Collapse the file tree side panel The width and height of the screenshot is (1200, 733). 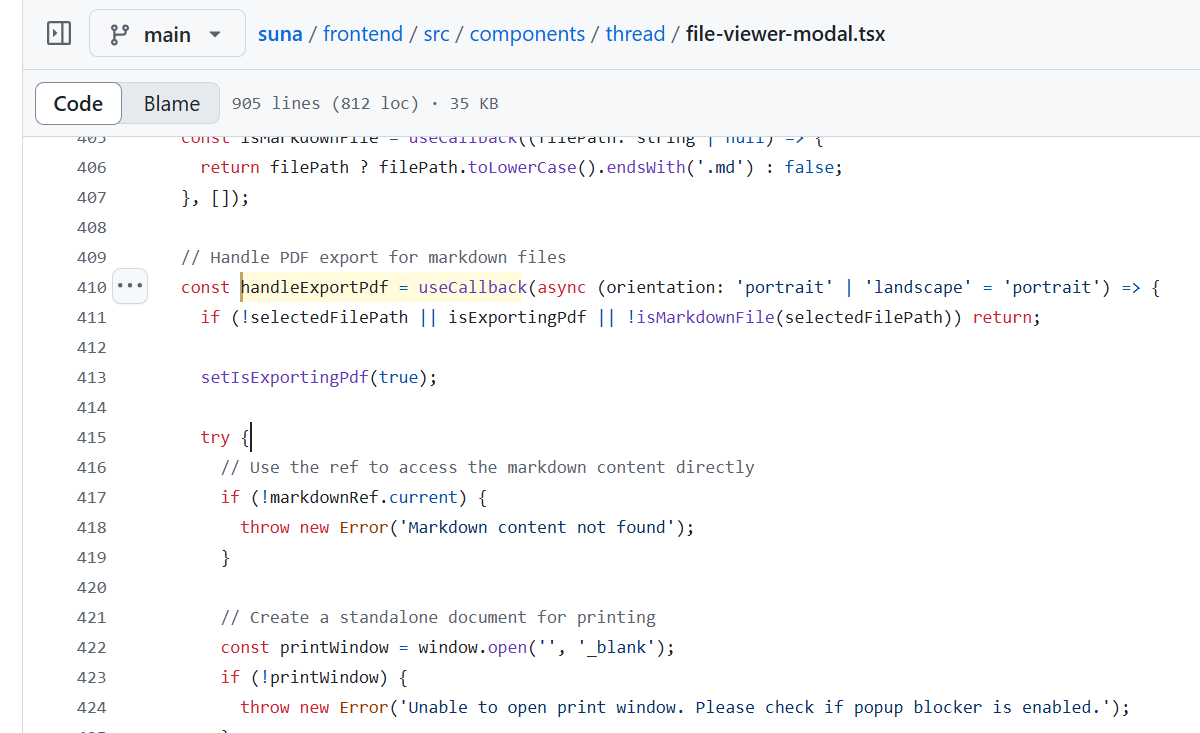click(x=58, y=33)
